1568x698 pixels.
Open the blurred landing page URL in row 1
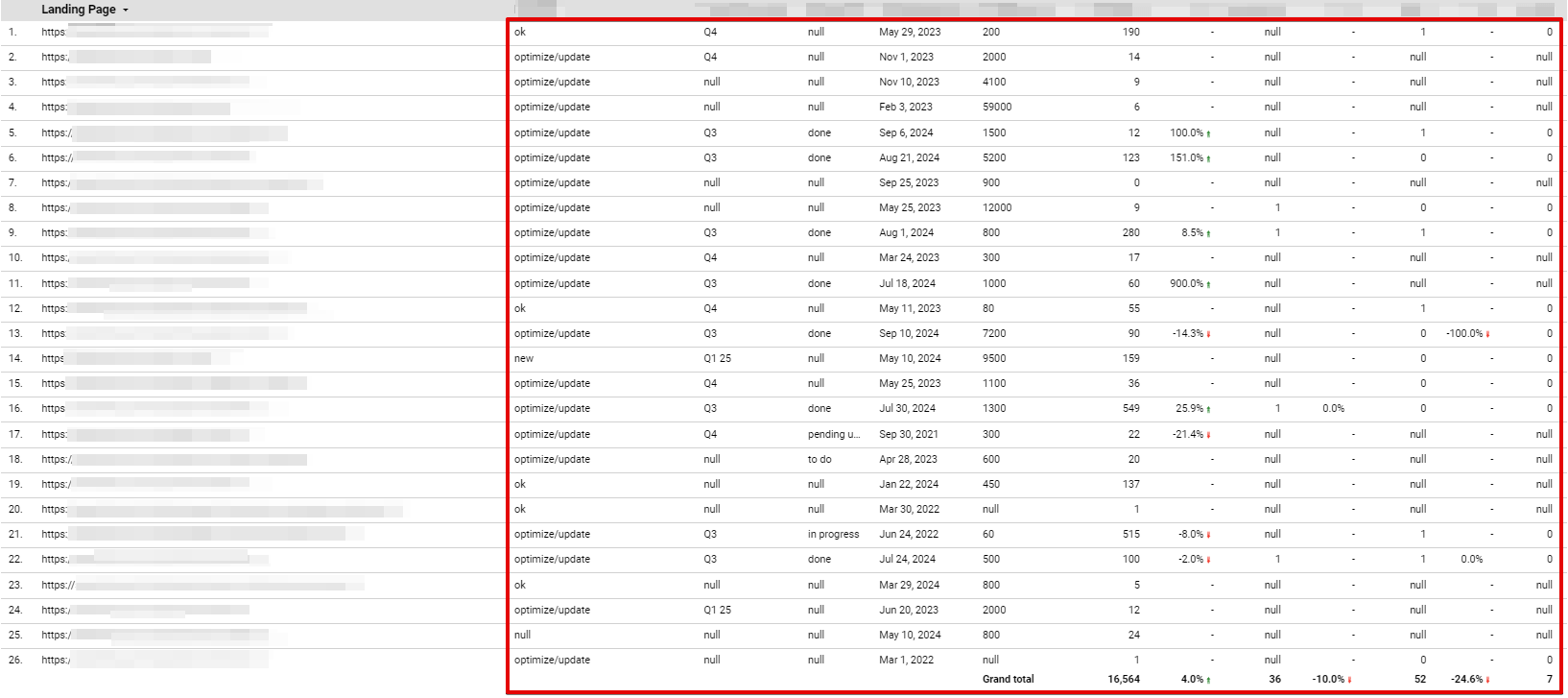pos(156,32)
